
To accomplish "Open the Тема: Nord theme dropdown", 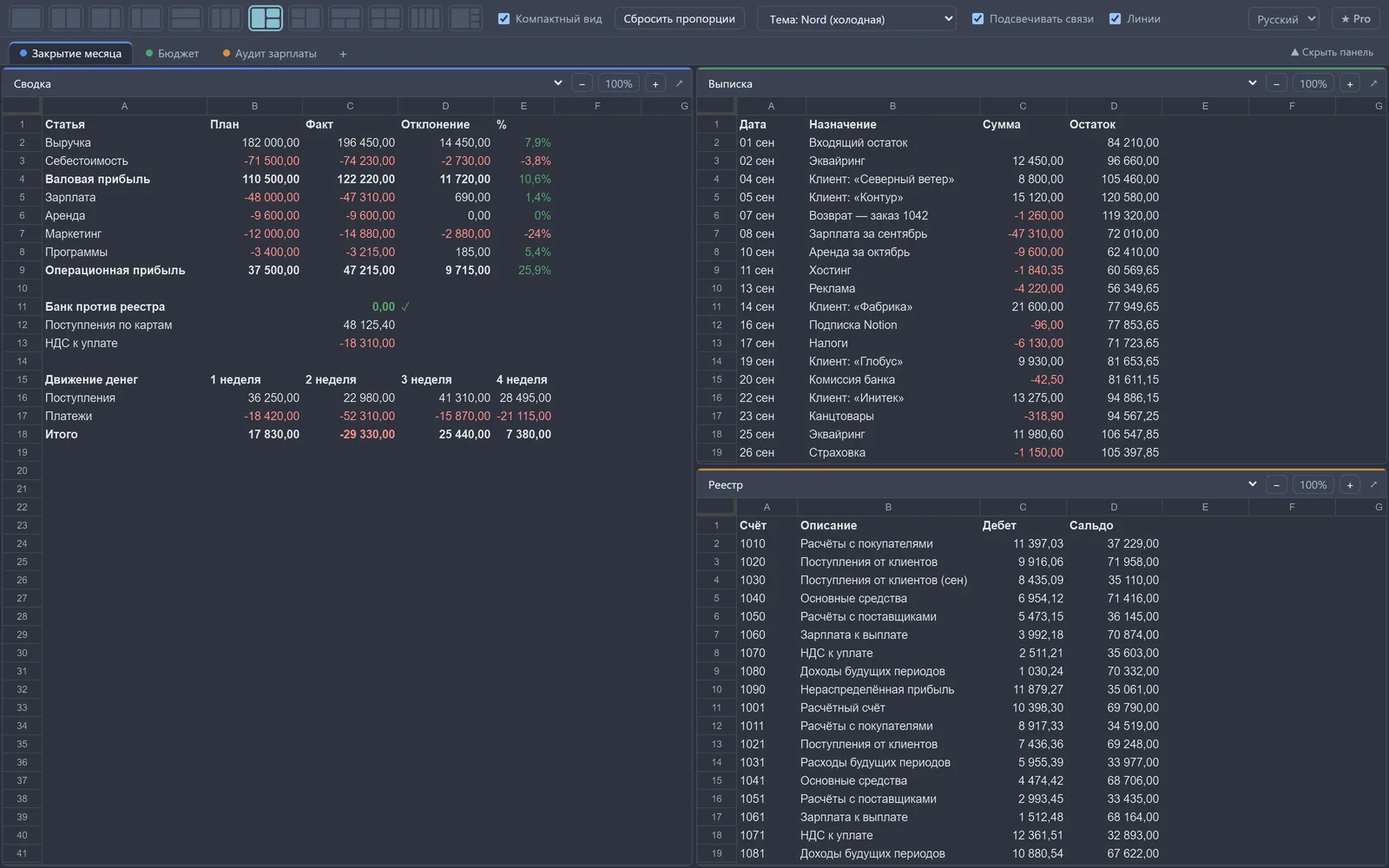I will 857,18.
